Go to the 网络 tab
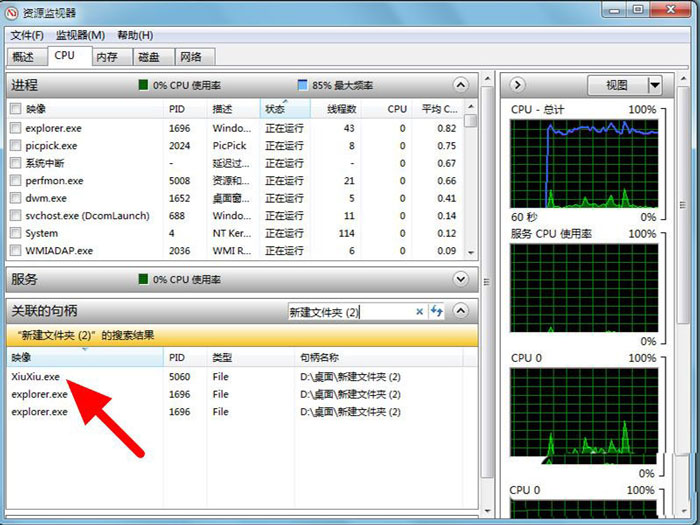The image size is (700, 525). point(189,57)
